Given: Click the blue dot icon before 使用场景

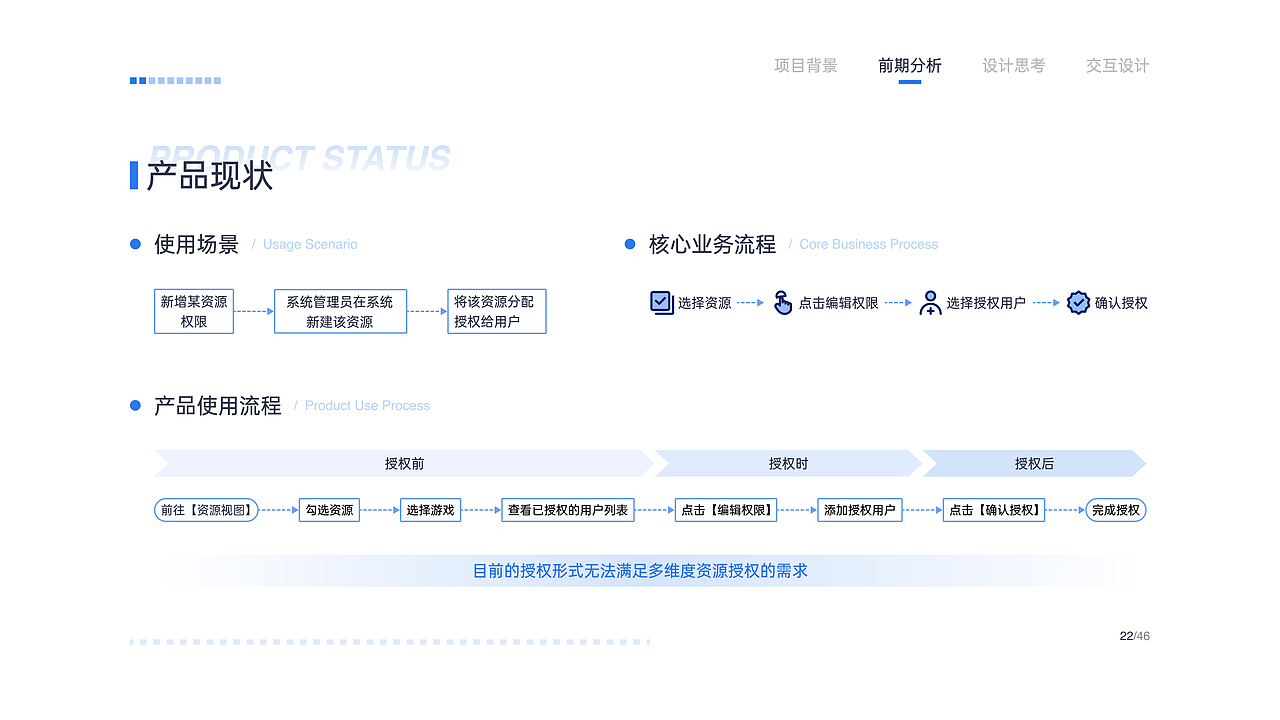Looking at the screenshot, I should 135,243.
